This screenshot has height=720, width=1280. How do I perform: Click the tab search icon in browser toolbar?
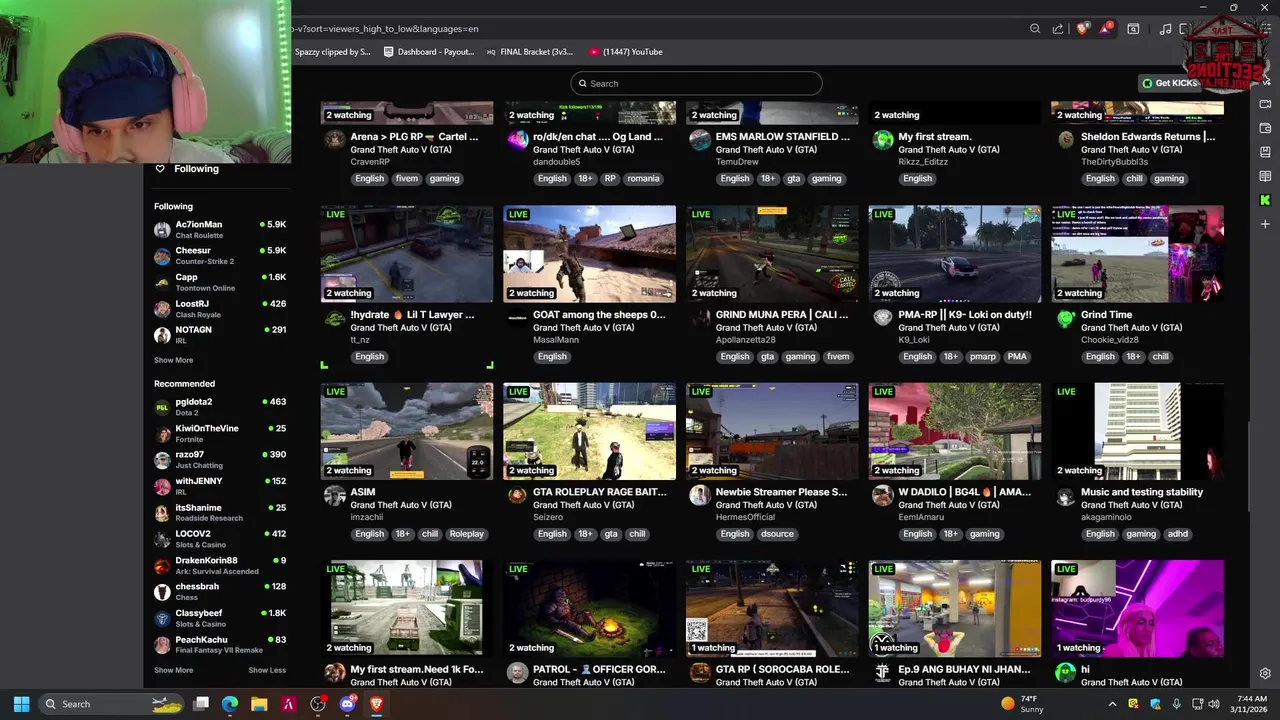[1133, 29]
